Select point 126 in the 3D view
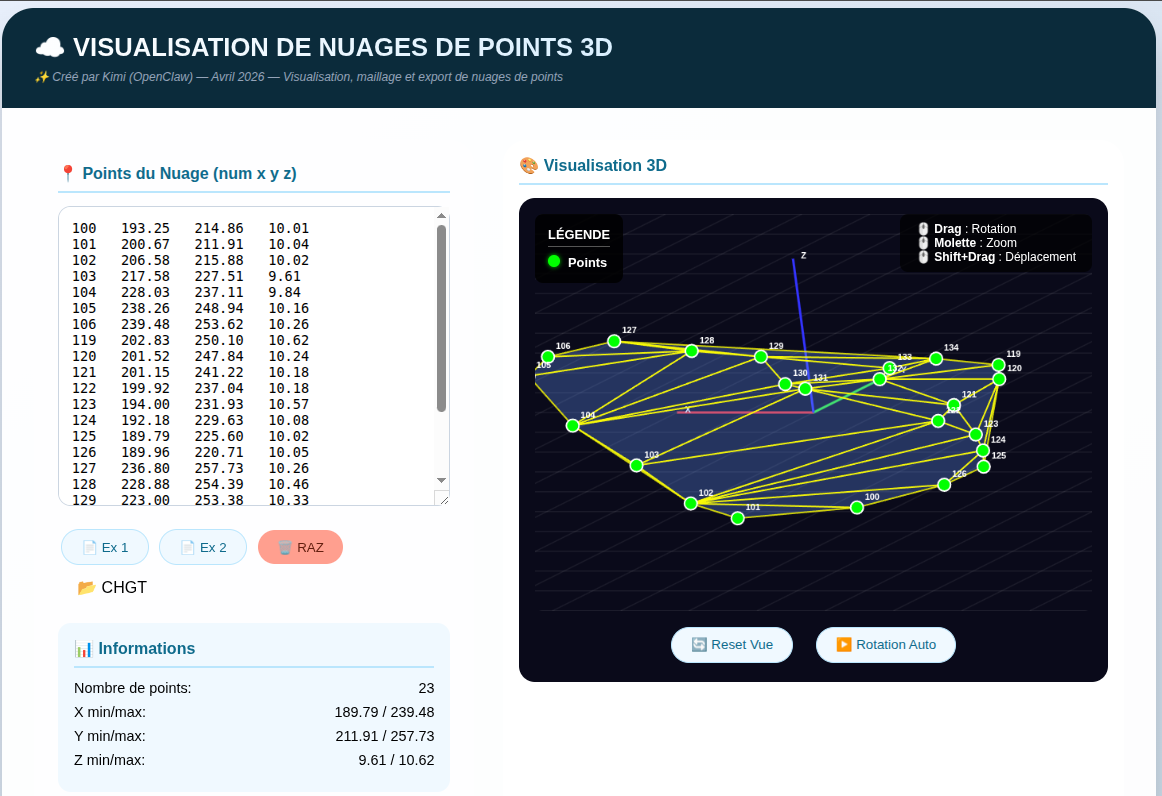Image resolution: width=1162 pixels, height=796 pixels. [x=944, y=485]
